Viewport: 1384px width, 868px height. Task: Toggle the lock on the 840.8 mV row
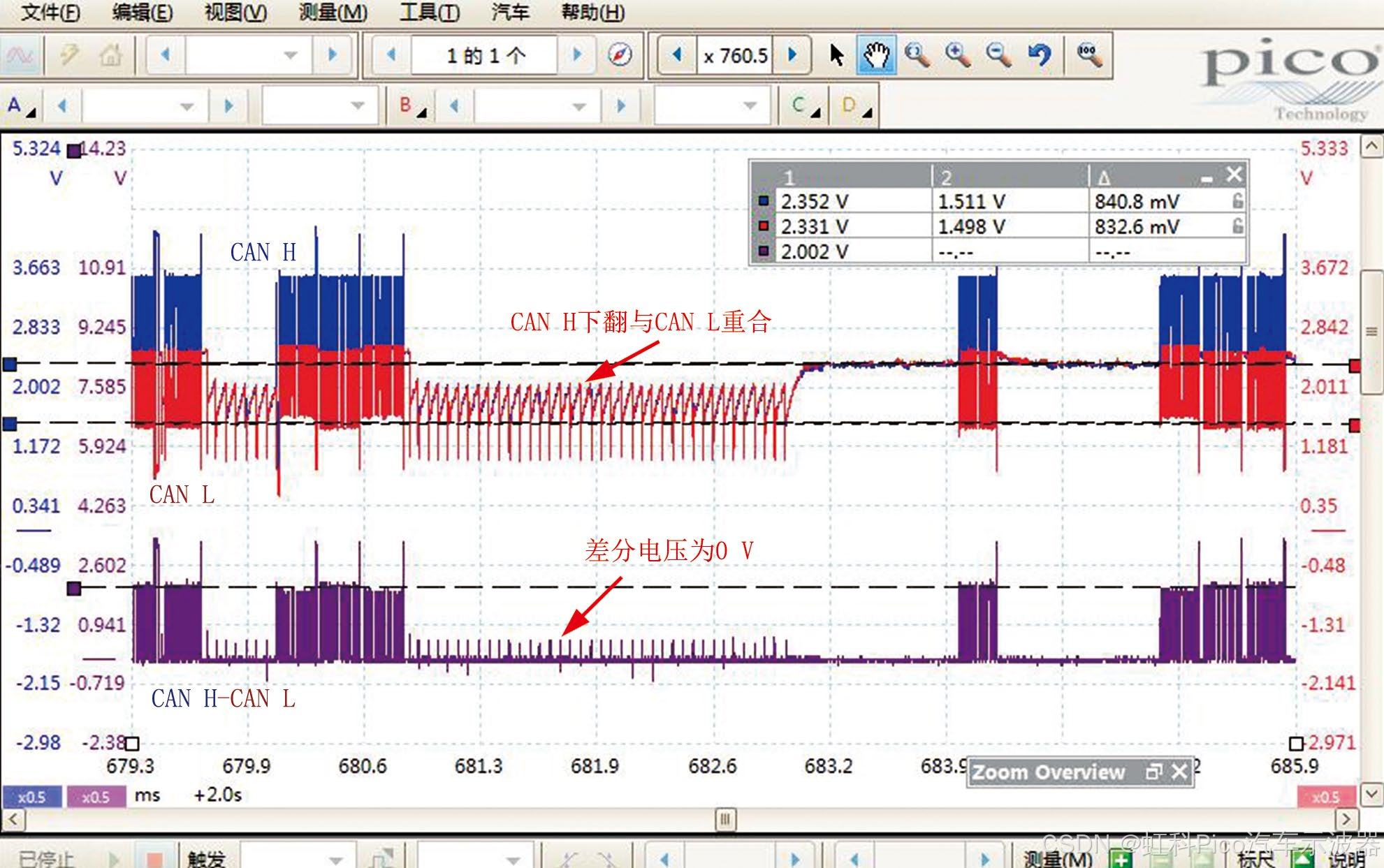point(1237,201)
